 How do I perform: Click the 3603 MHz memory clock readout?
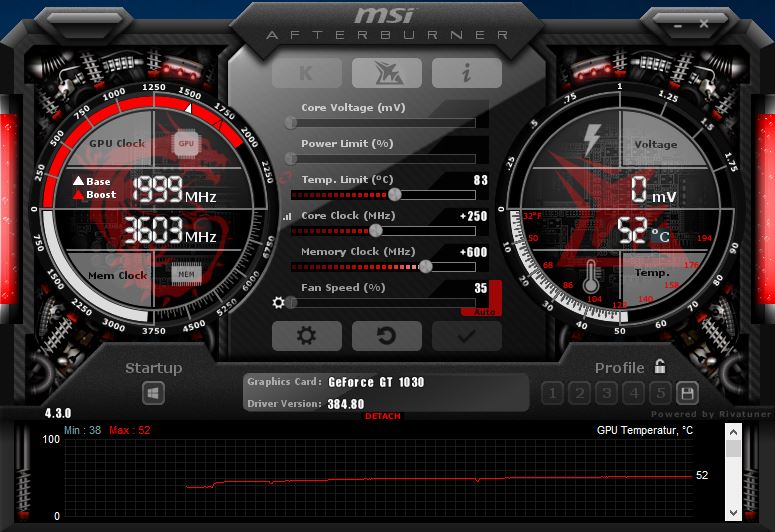tap(170, 230)
